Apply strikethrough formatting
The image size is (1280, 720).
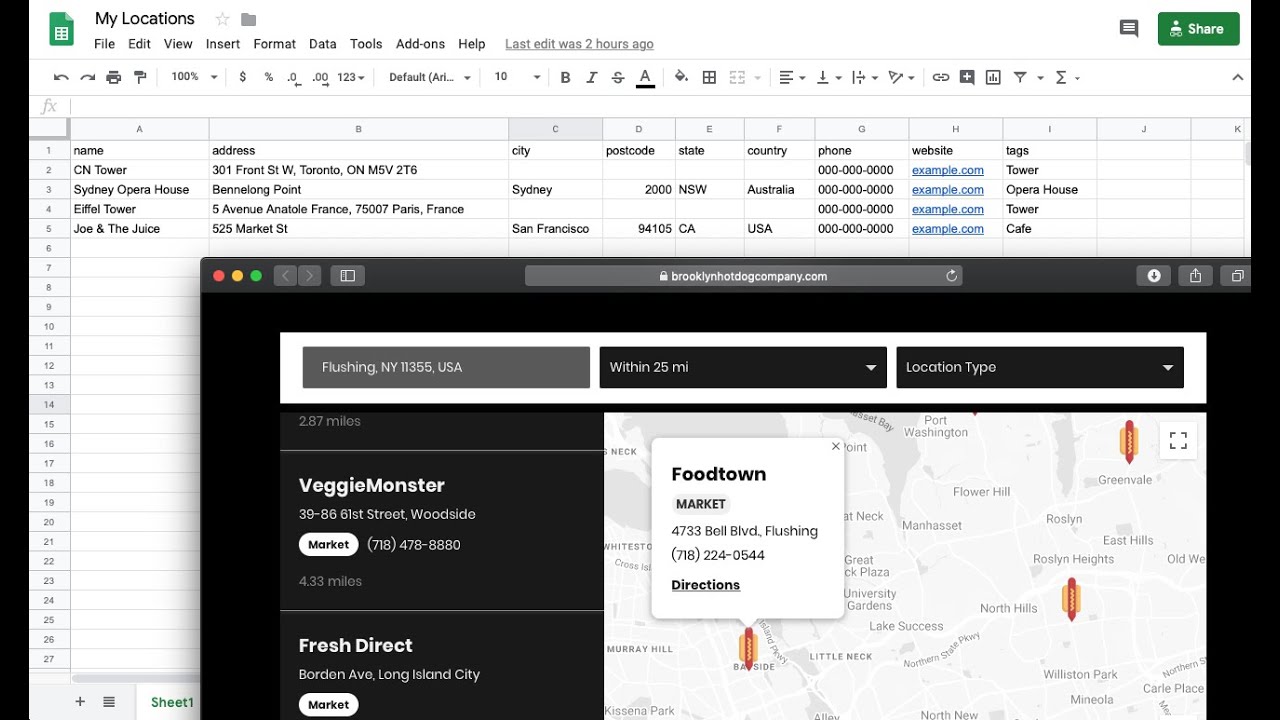tap(617, 77)
